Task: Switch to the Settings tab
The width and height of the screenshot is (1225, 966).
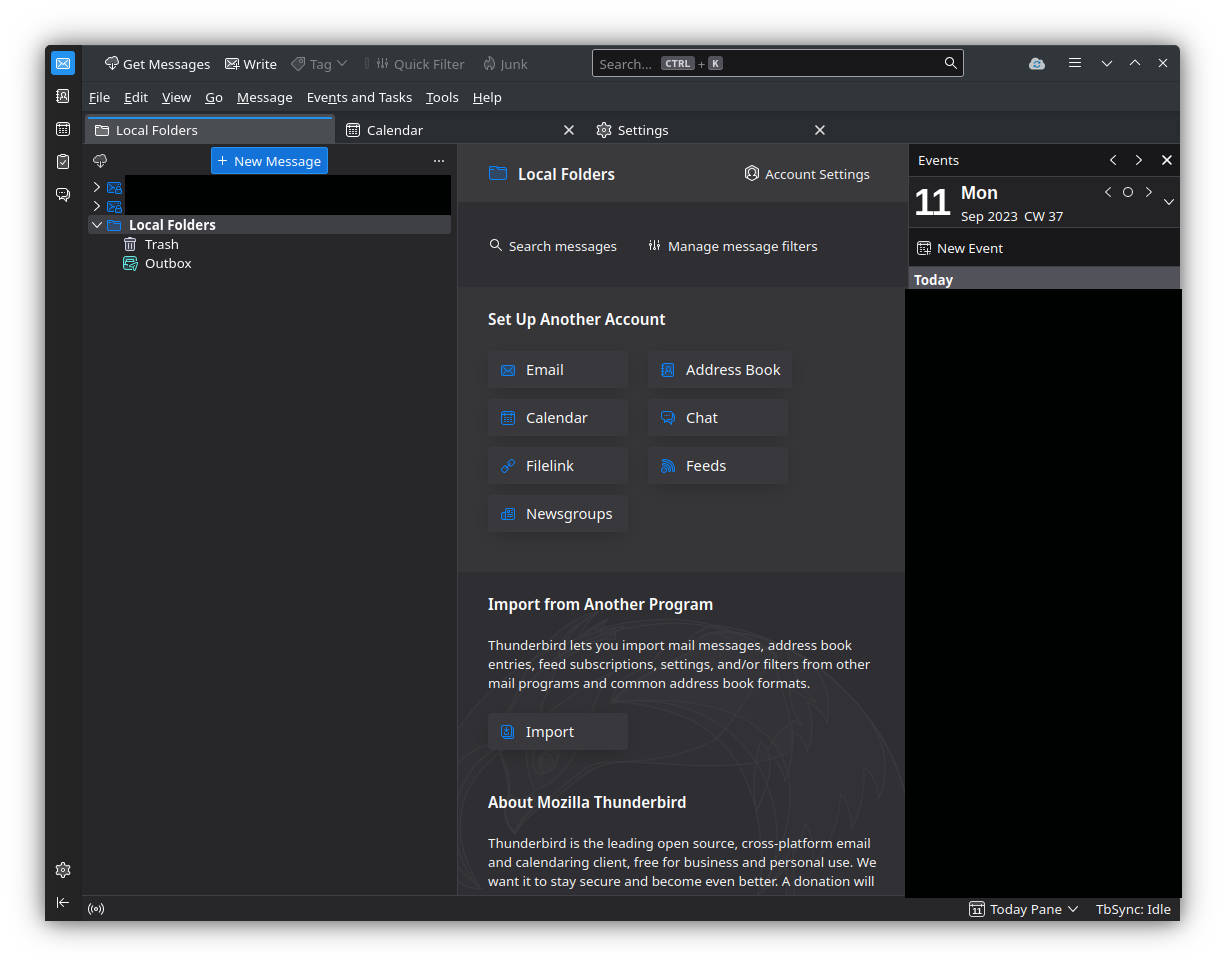Action: [643, 129]
